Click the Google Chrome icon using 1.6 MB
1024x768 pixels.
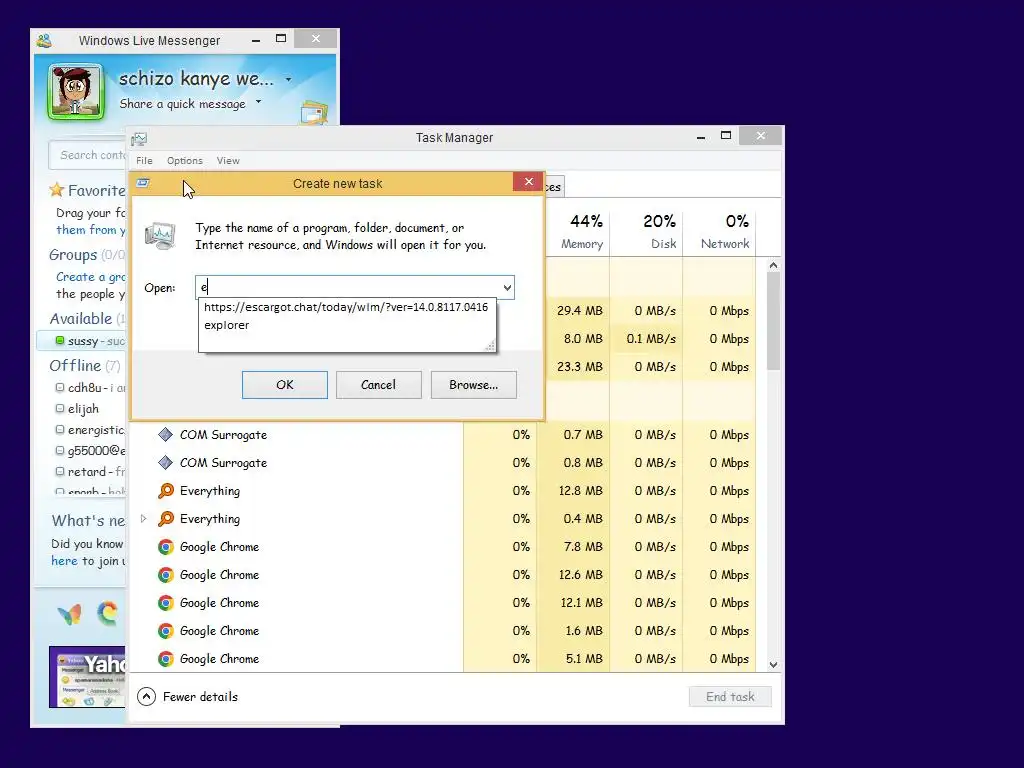point(166,631)
